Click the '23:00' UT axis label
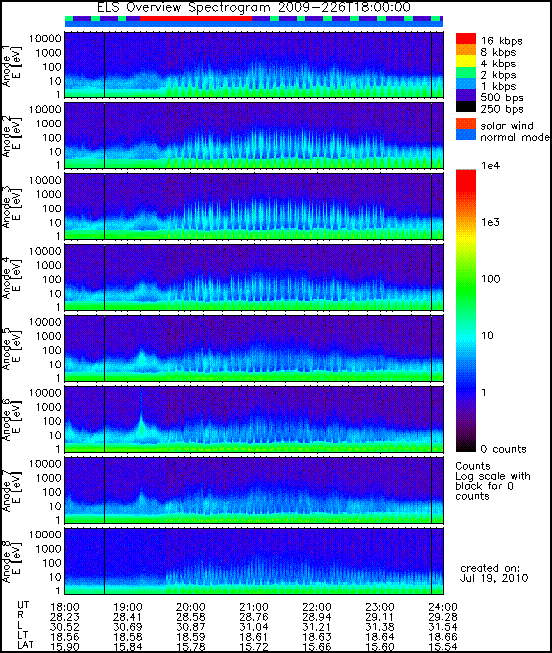552x653 pixels. tap(380, 607)
